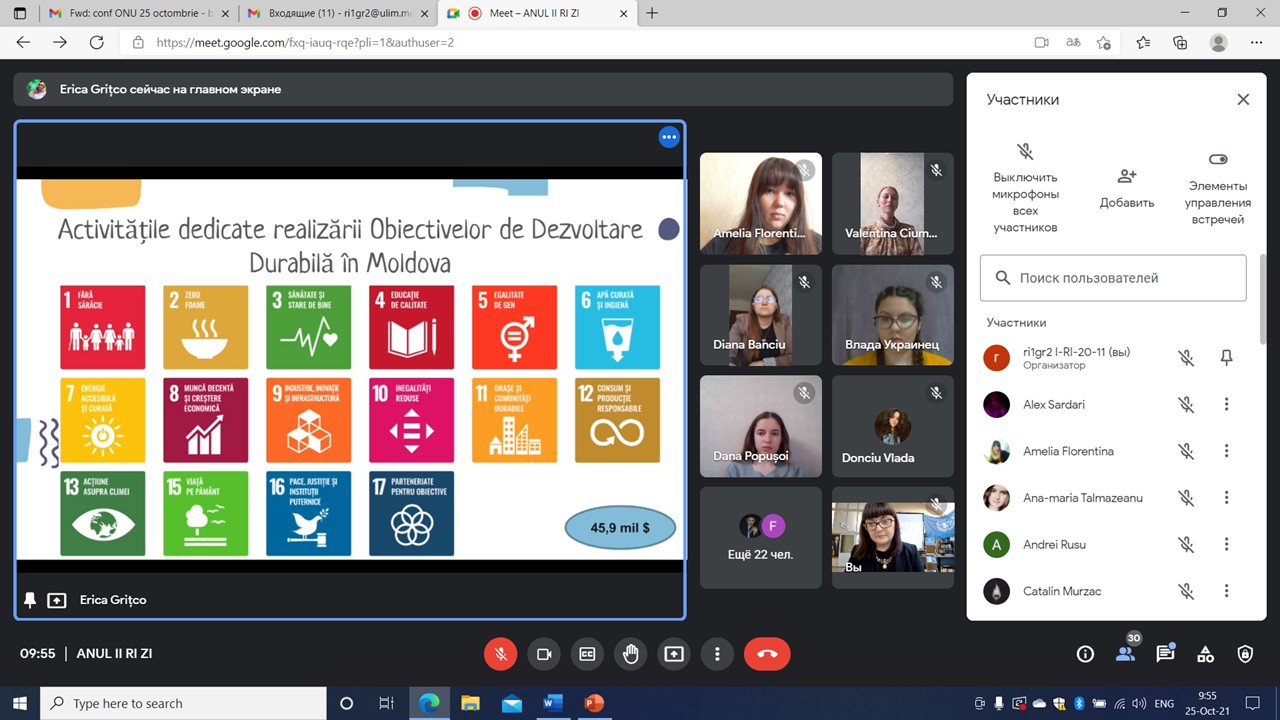Open Collections in Edge toolbar
1280x720 pixels.
pyautogui.click(x=1180, y=42)
